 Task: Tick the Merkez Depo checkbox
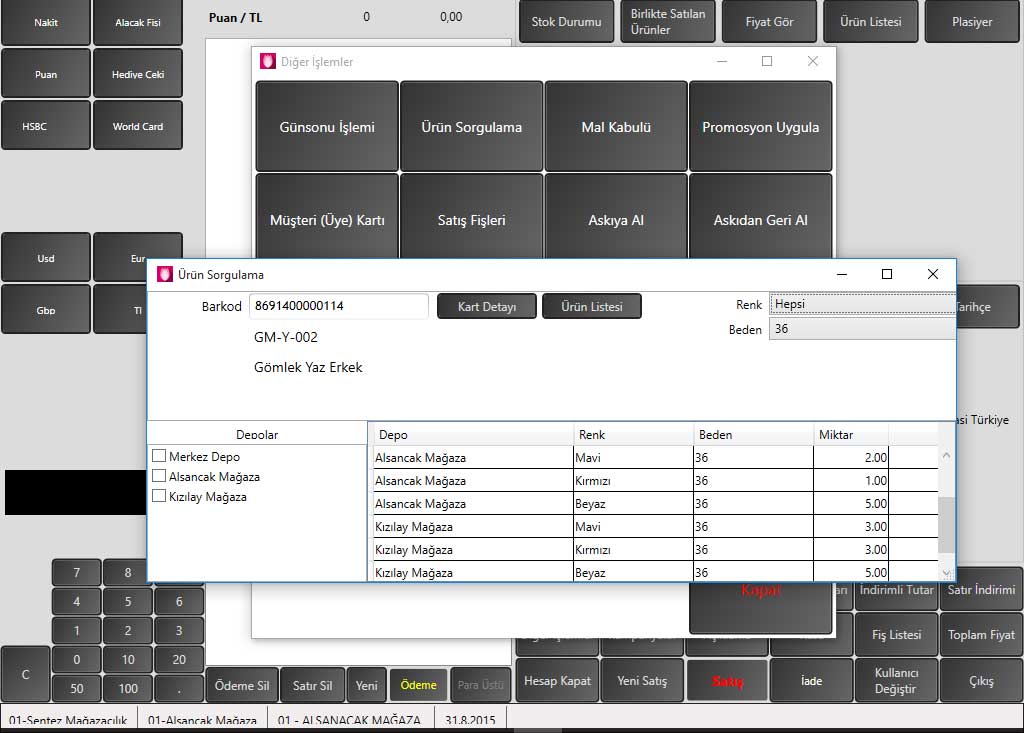[159, 455]
